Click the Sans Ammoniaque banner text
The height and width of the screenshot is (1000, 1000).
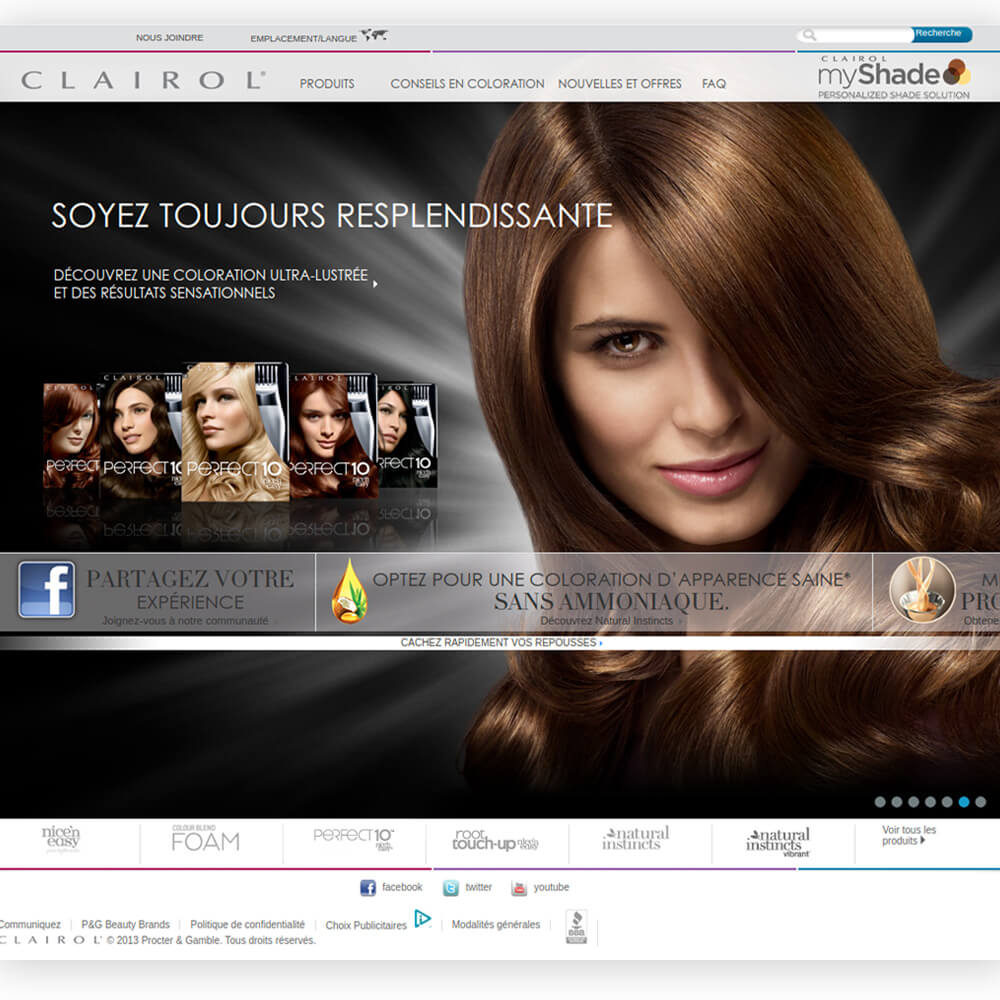[x=612, y=601]
